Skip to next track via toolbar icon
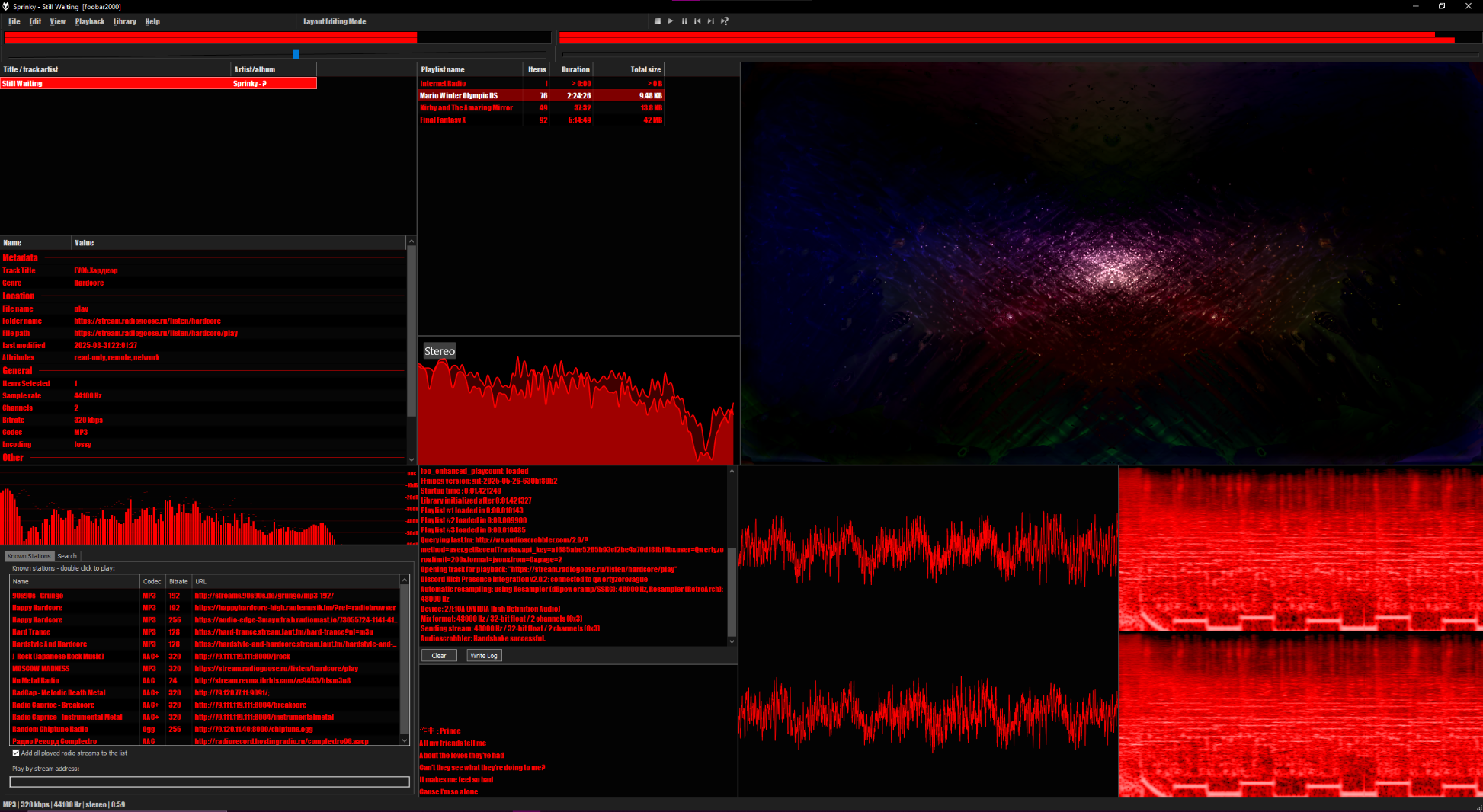The image size is (1483, 812). coord(710,21)
